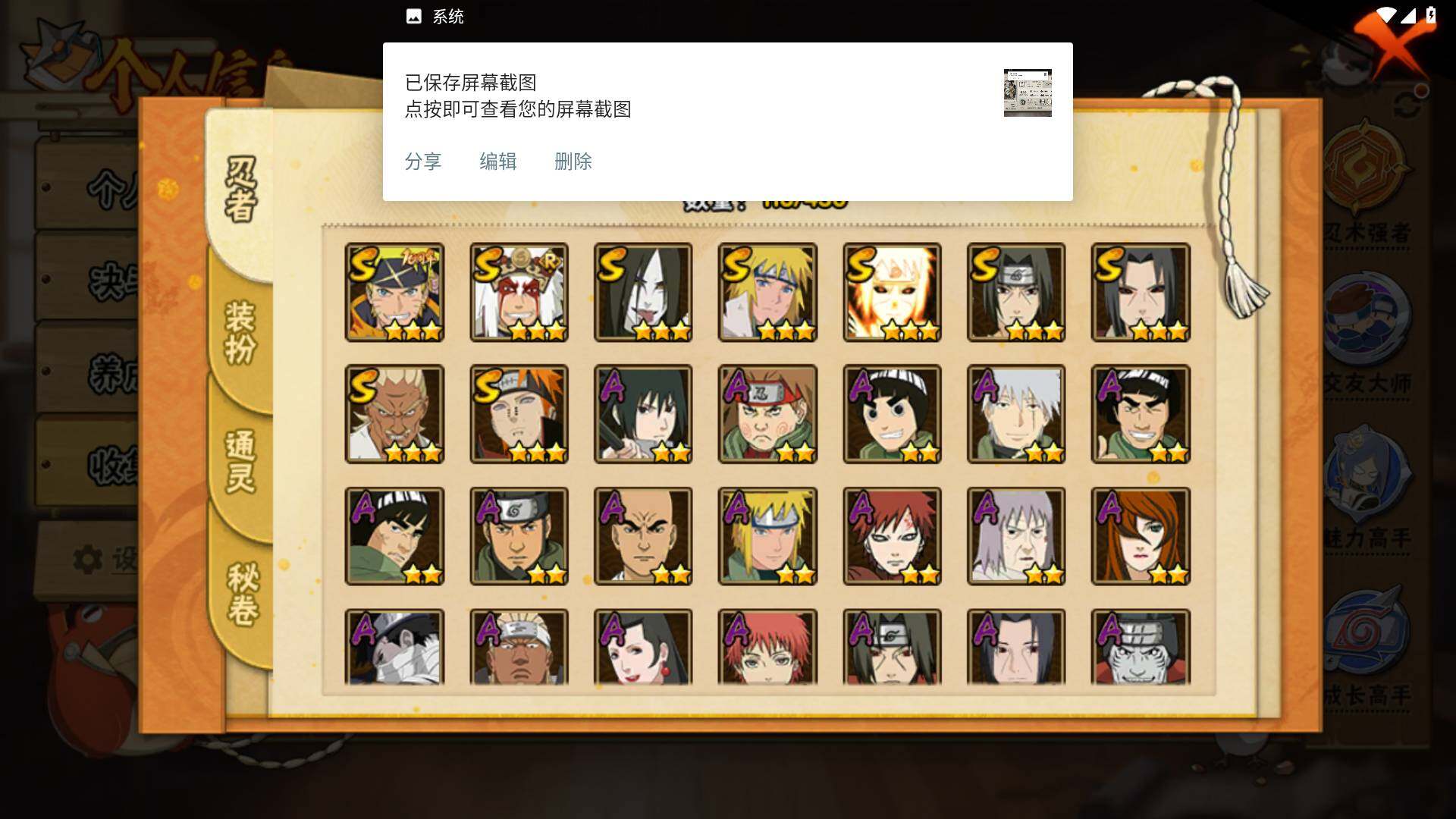Switch to the 通灵 side tab
1456x819 pixels.
(x=240, y=461)
